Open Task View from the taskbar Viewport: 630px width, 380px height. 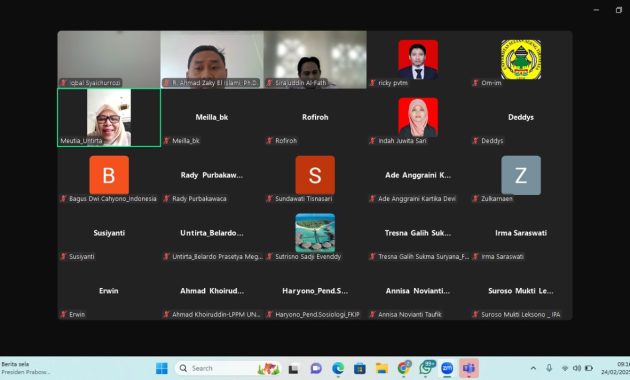point(293,368)
